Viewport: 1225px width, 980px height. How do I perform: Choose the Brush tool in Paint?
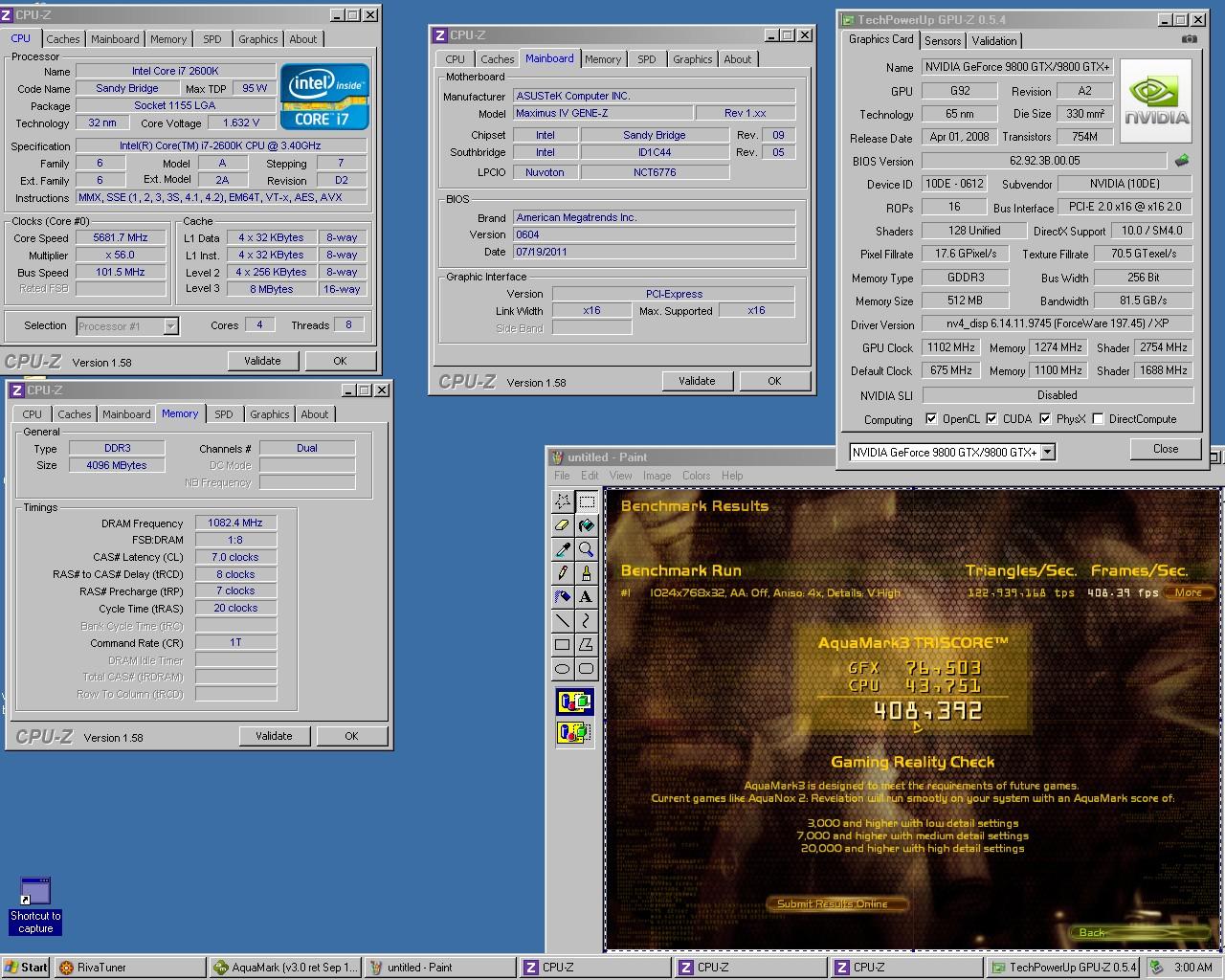587,573
